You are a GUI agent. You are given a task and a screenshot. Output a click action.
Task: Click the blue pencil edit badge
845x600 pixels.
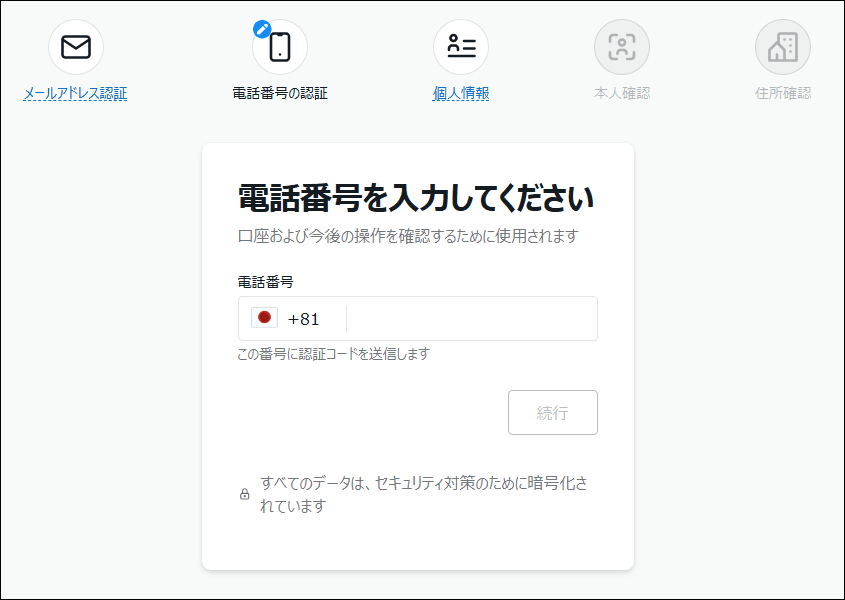tap(262, 29)
